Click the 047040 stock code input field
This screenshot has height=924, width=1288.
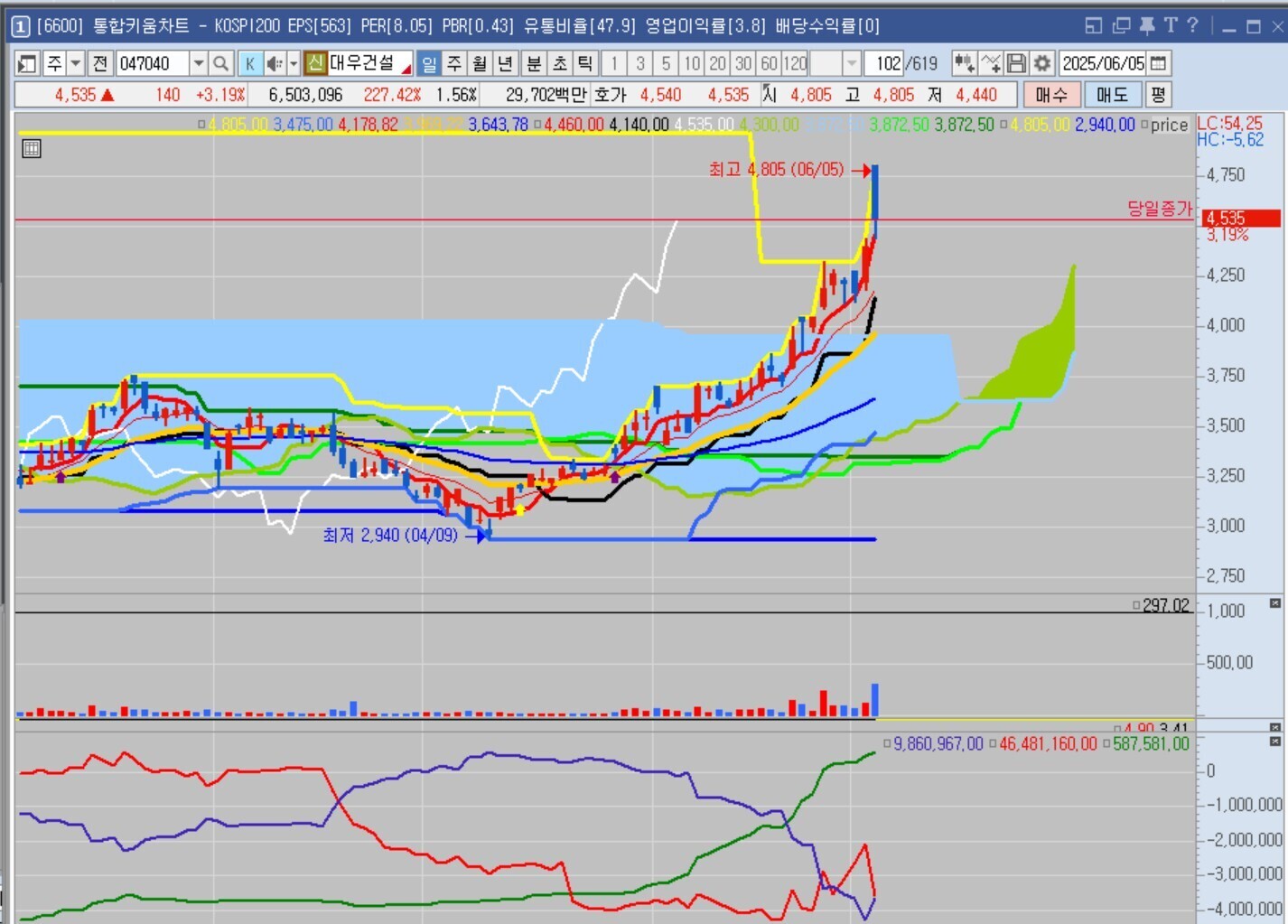tap(152, 63)
